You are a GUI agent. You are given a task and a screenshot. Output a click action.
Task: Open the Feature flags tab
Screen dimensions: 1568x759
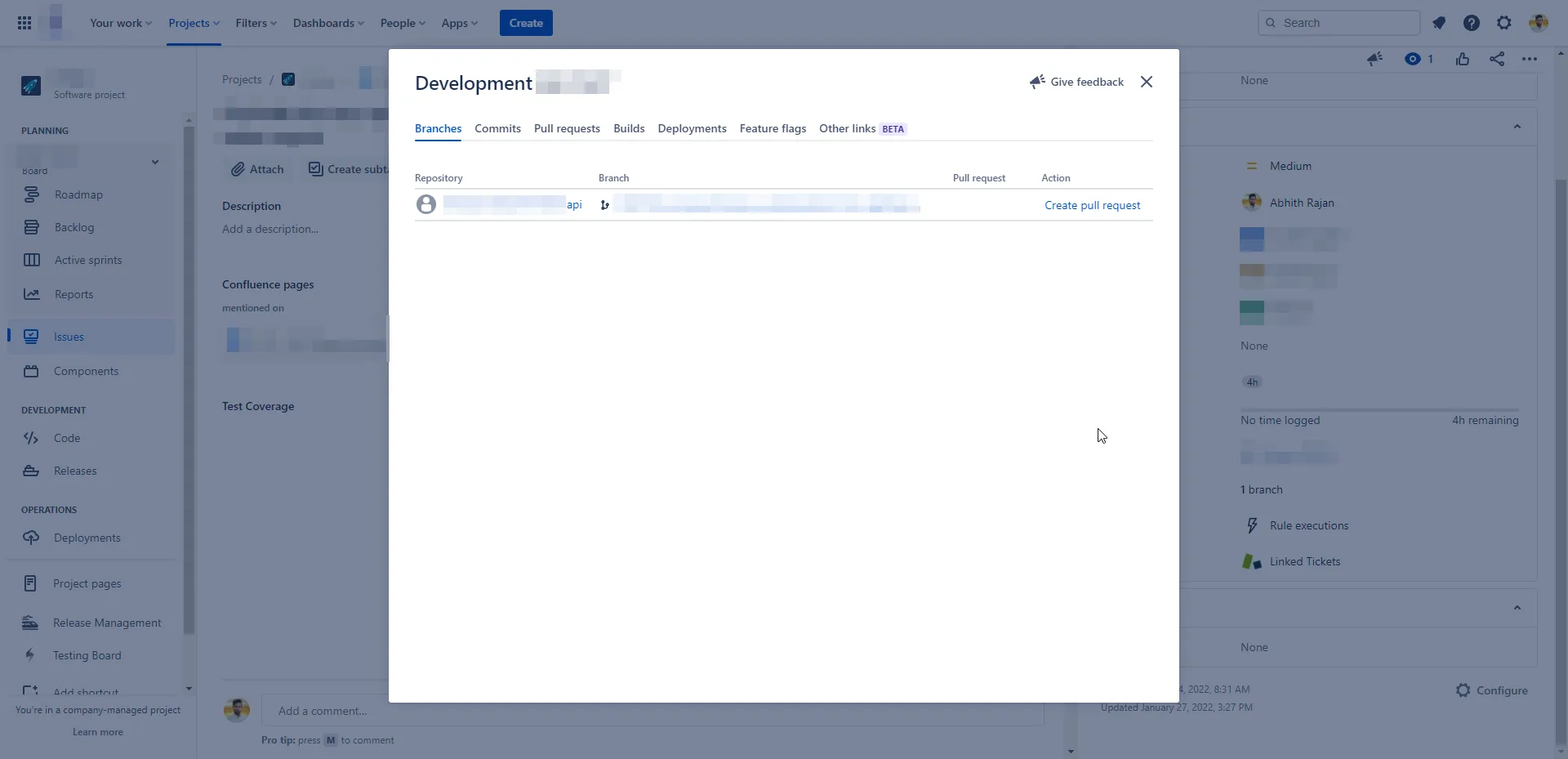[x=773, y=128]
